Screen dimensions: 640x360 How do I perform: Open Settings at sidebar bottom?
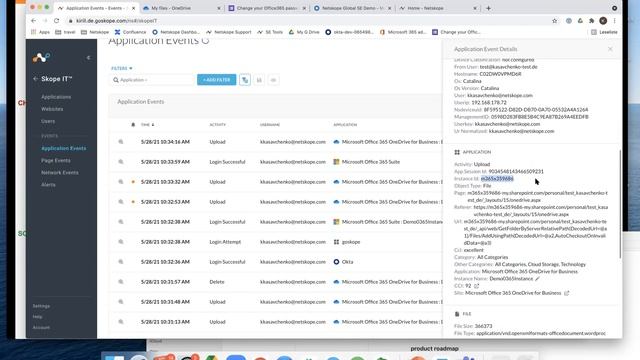click(x=41, y=306)
